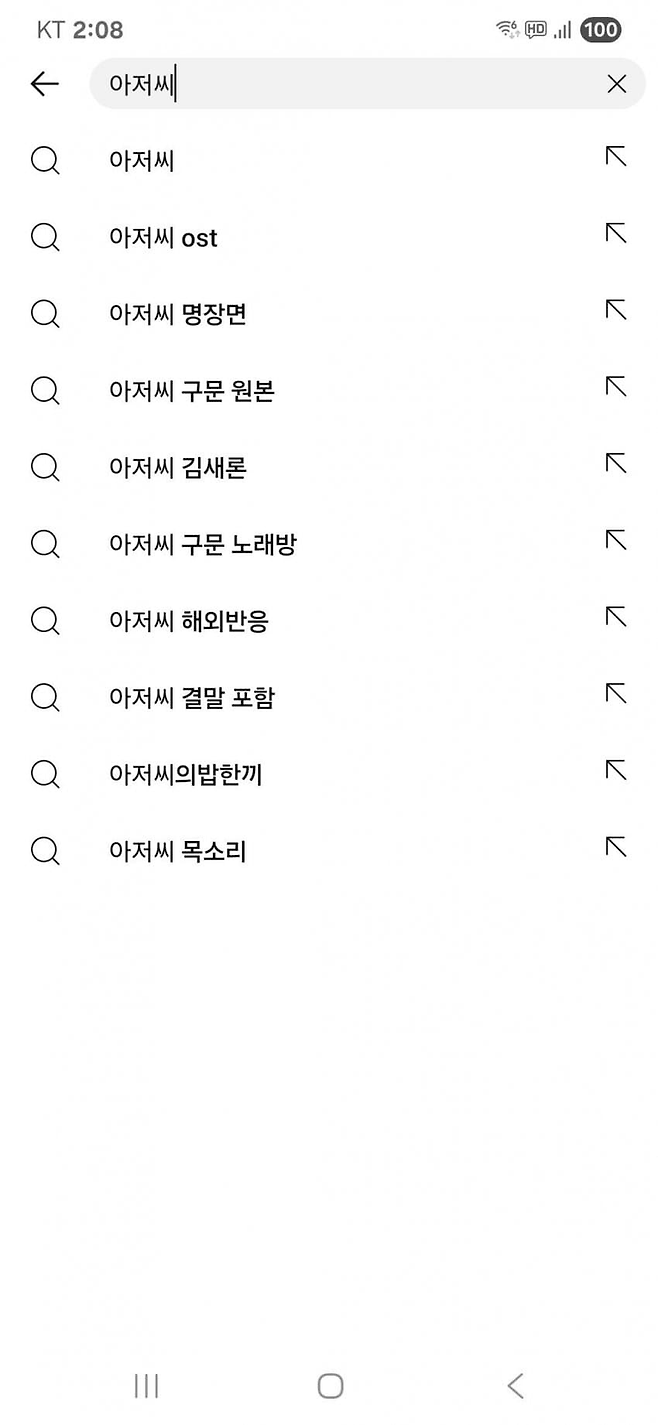Tap the magnifier icon next to 아저씨 명장면

click(x=45, y=314)
